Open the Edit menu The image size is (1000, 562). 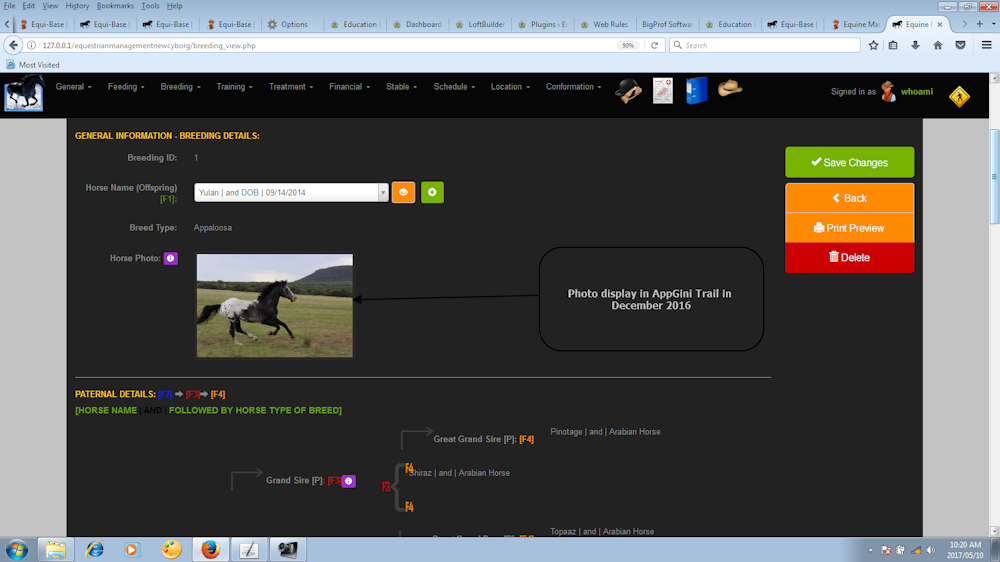(x=29, y=6)
